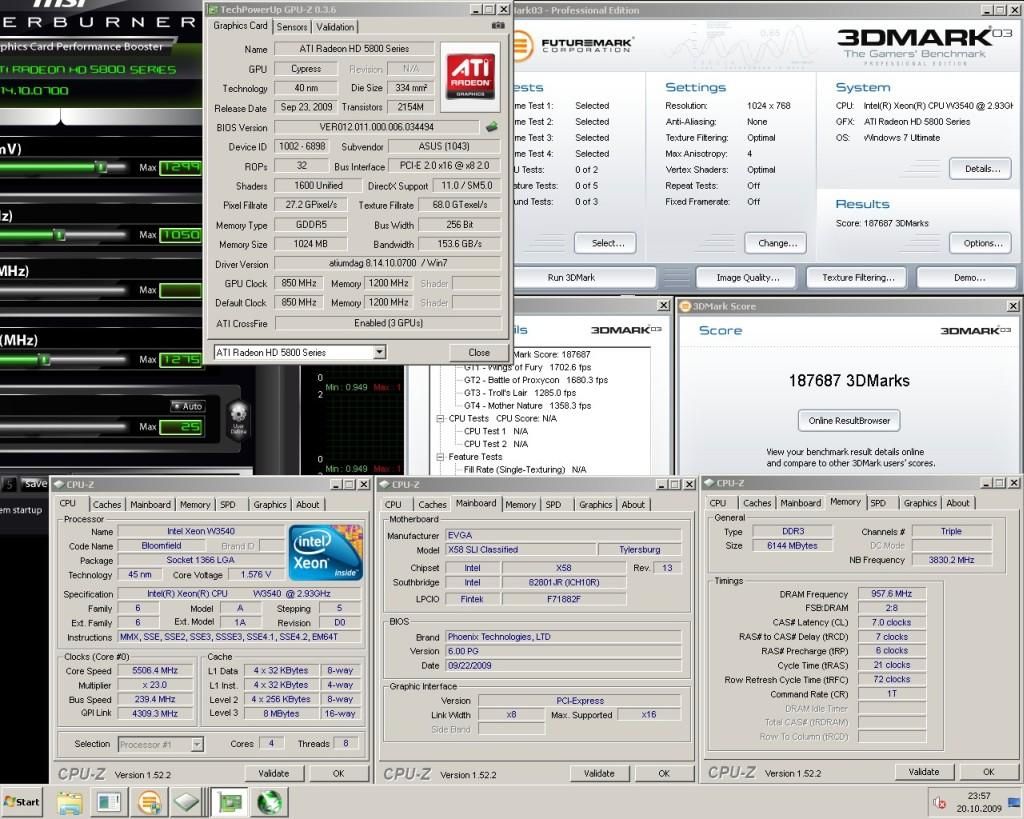1024x819 pixels.
Task: Open the SPD tab in the Memory CPU-Z window
Action: [x=878, y=503]
